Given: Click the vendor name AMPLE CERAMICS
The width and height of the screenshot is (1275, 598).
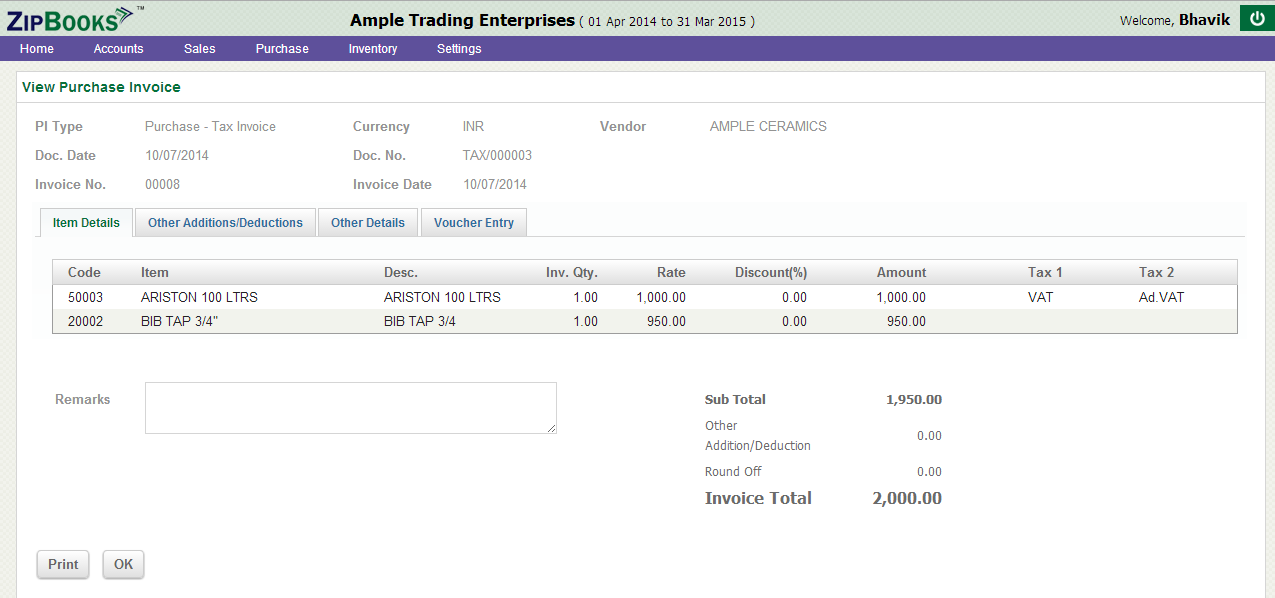Looking at the screenshot, I should tap(768, 126).
